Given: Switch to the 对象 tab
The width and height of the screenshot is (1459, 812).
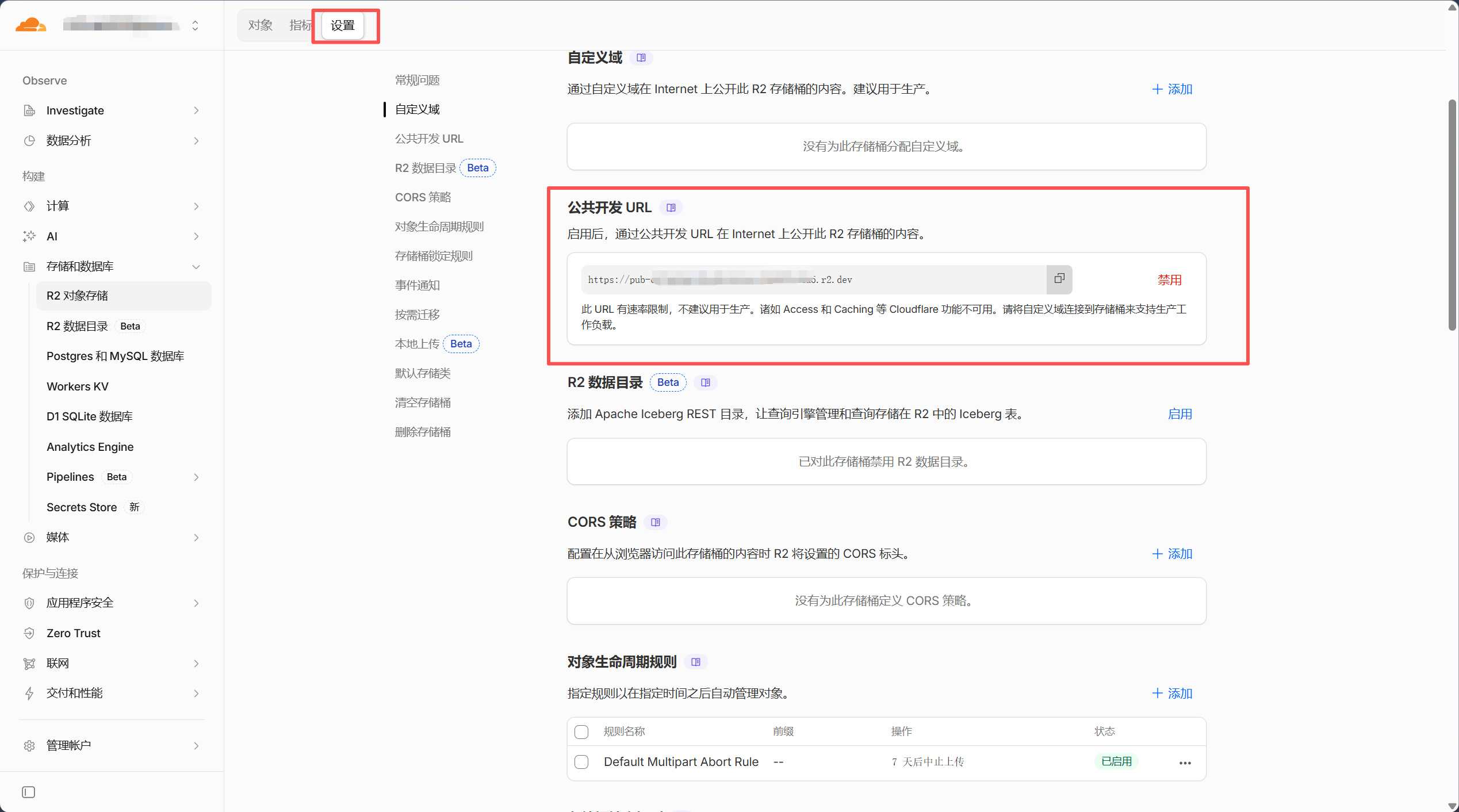Looking at the screenshot, I should pos(260,25).
